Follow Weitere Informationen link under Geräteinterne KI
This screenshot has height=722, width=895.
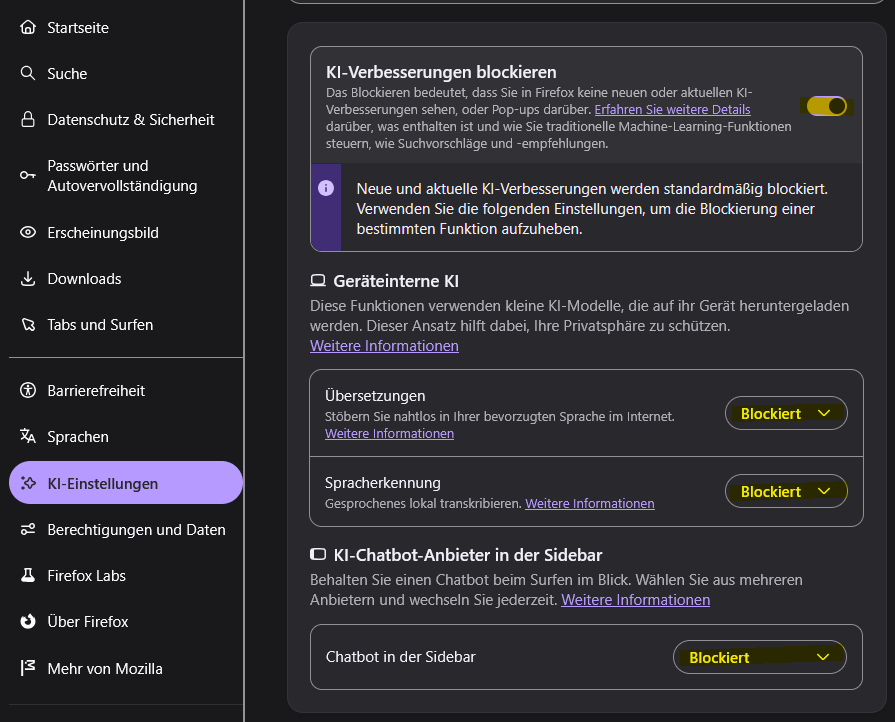coord(384,346)
